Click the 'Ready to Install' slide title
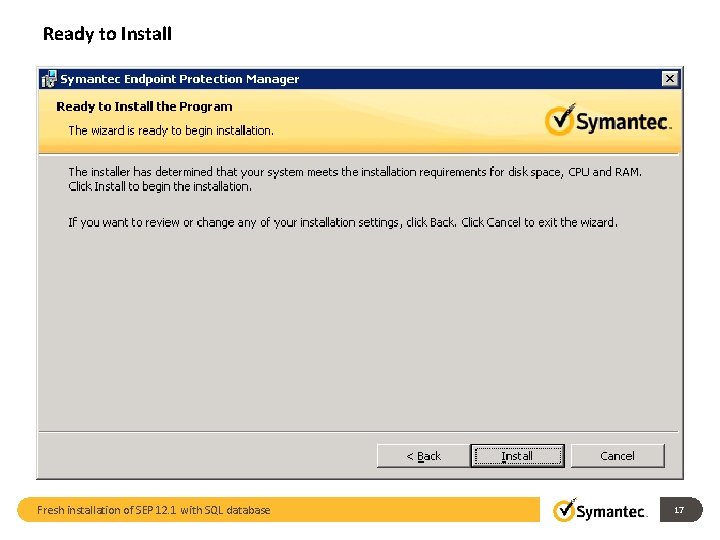Image resolution: width=720 pixels, height=540 pixels. (107, 34)
